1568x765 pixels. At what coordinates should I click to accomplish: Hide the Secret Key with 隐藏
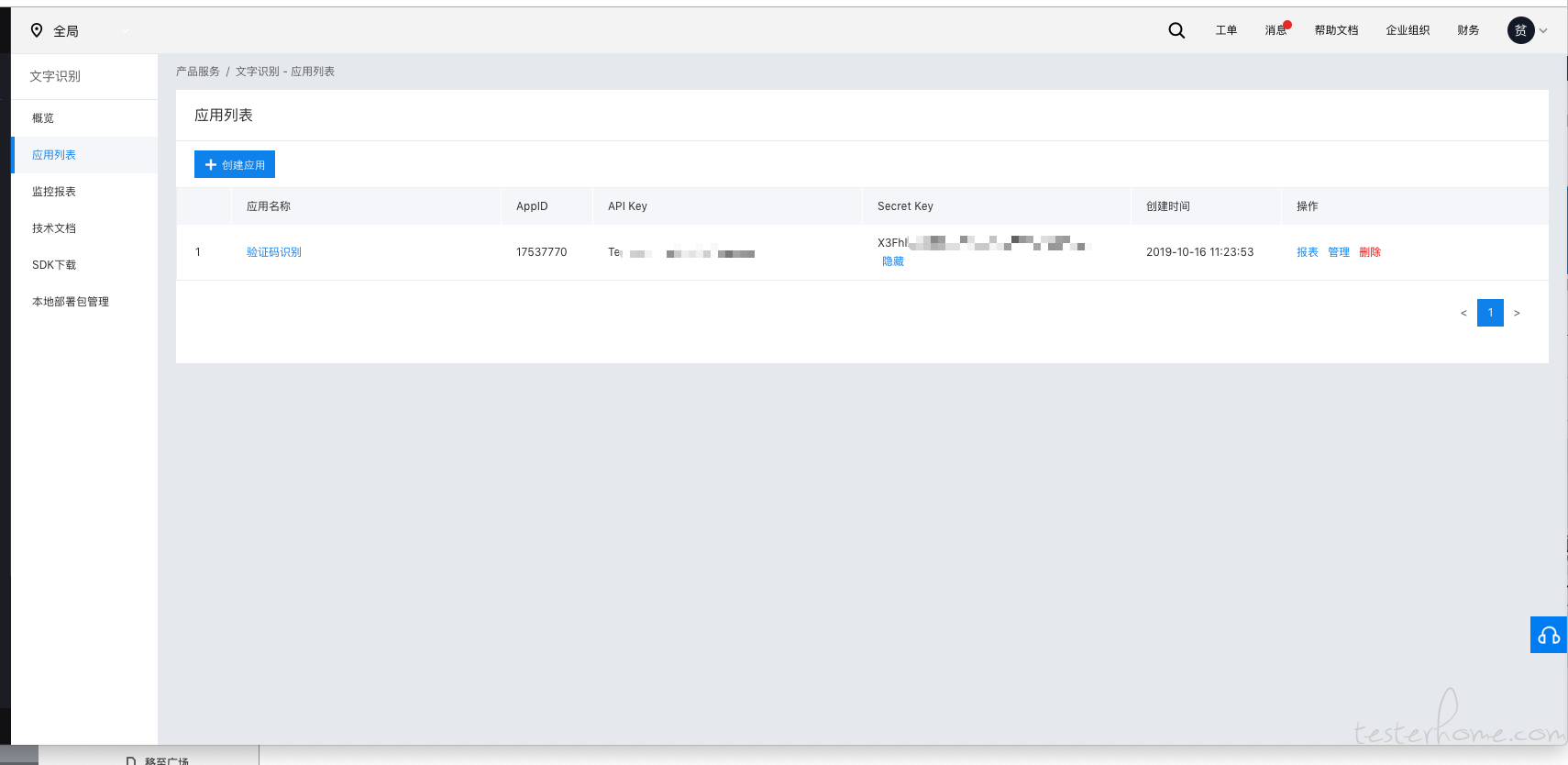[x=893, y=261]
